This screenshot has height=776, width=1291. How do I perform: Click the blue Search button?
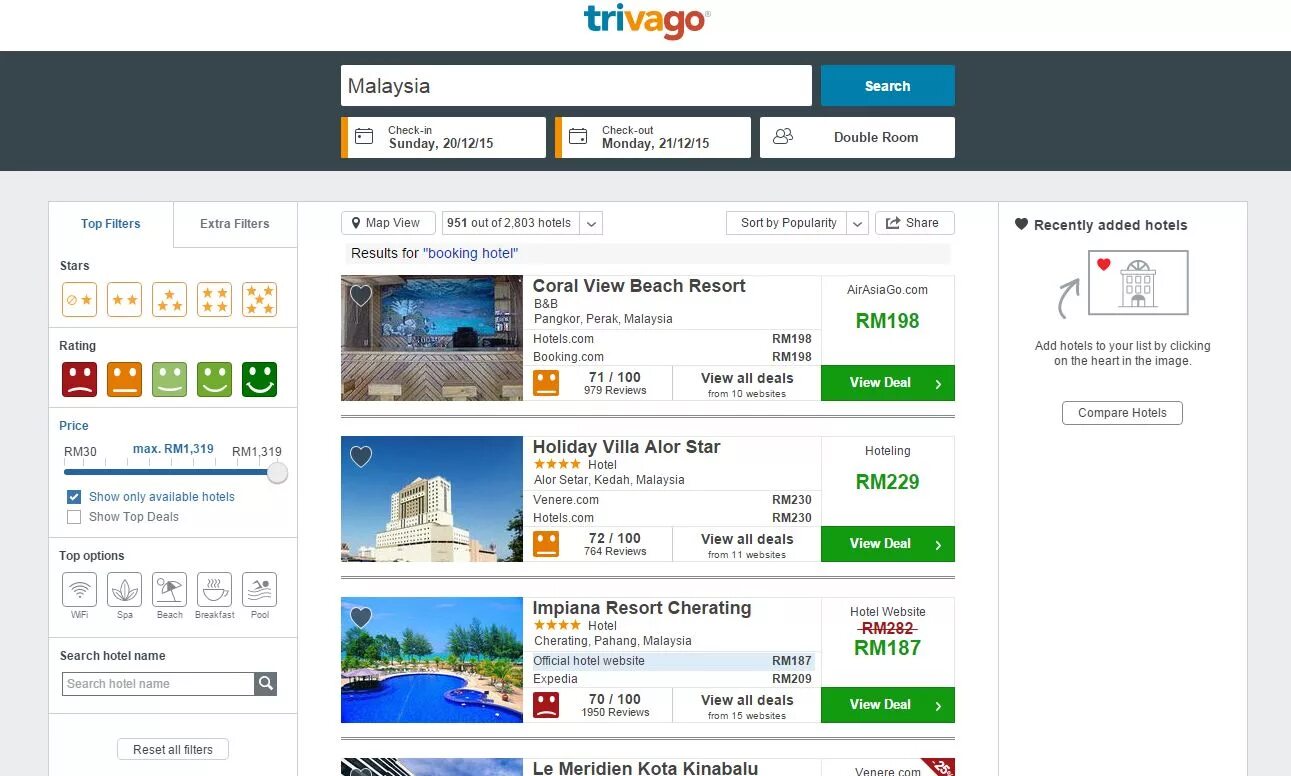pyautogui.click(x=888, y=86)
